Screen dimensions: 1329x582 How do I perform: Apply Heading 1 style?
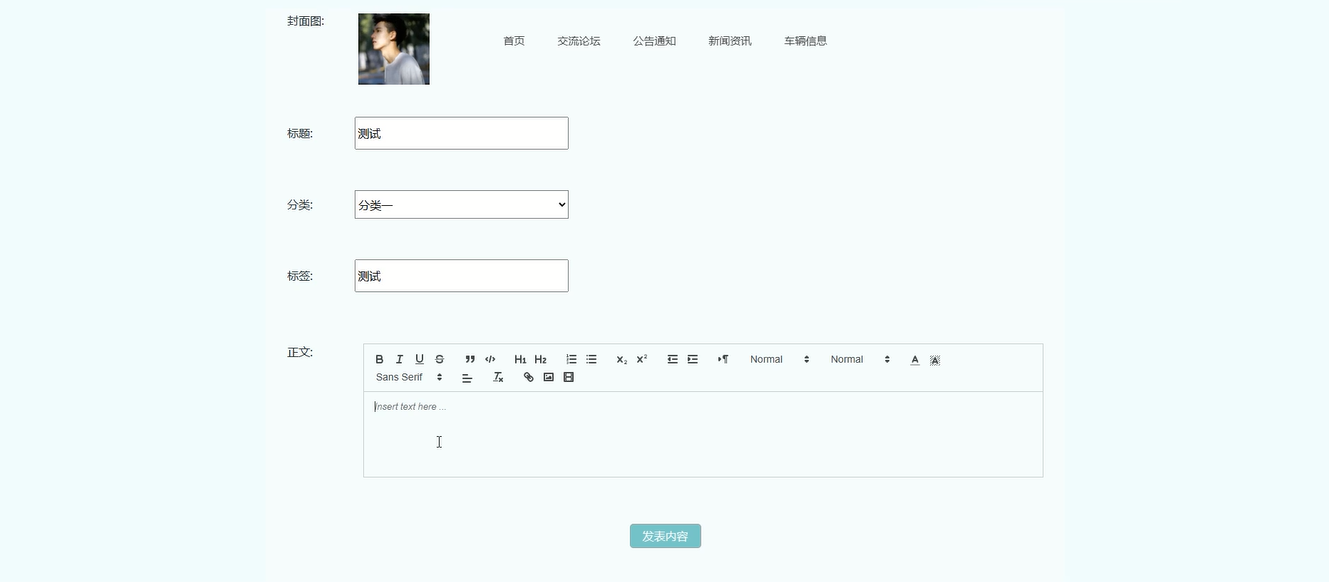520,359
